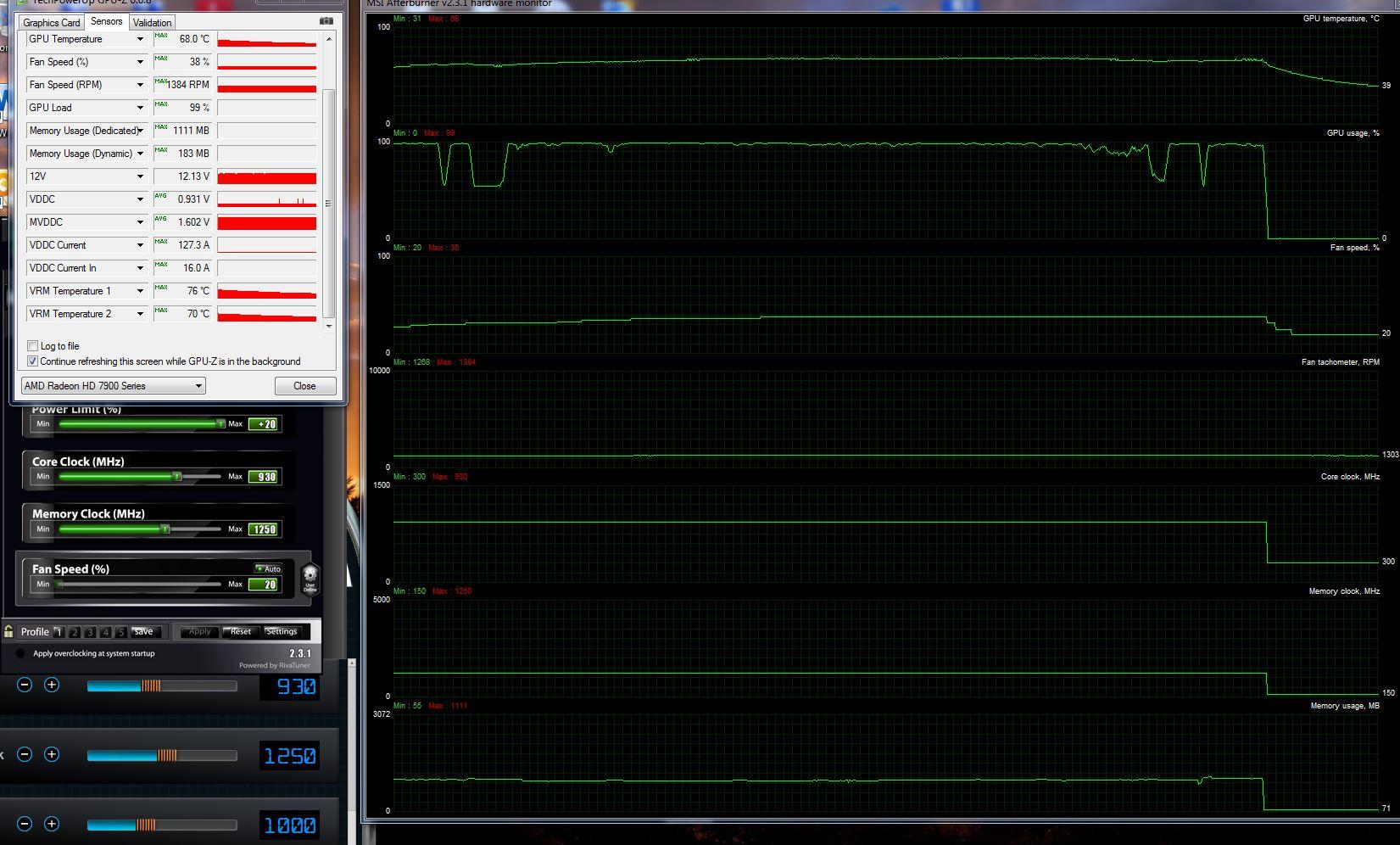Click the Core Clock slider handle
The height and width of the screenshot is (845, 1400).
click(177, 476)
